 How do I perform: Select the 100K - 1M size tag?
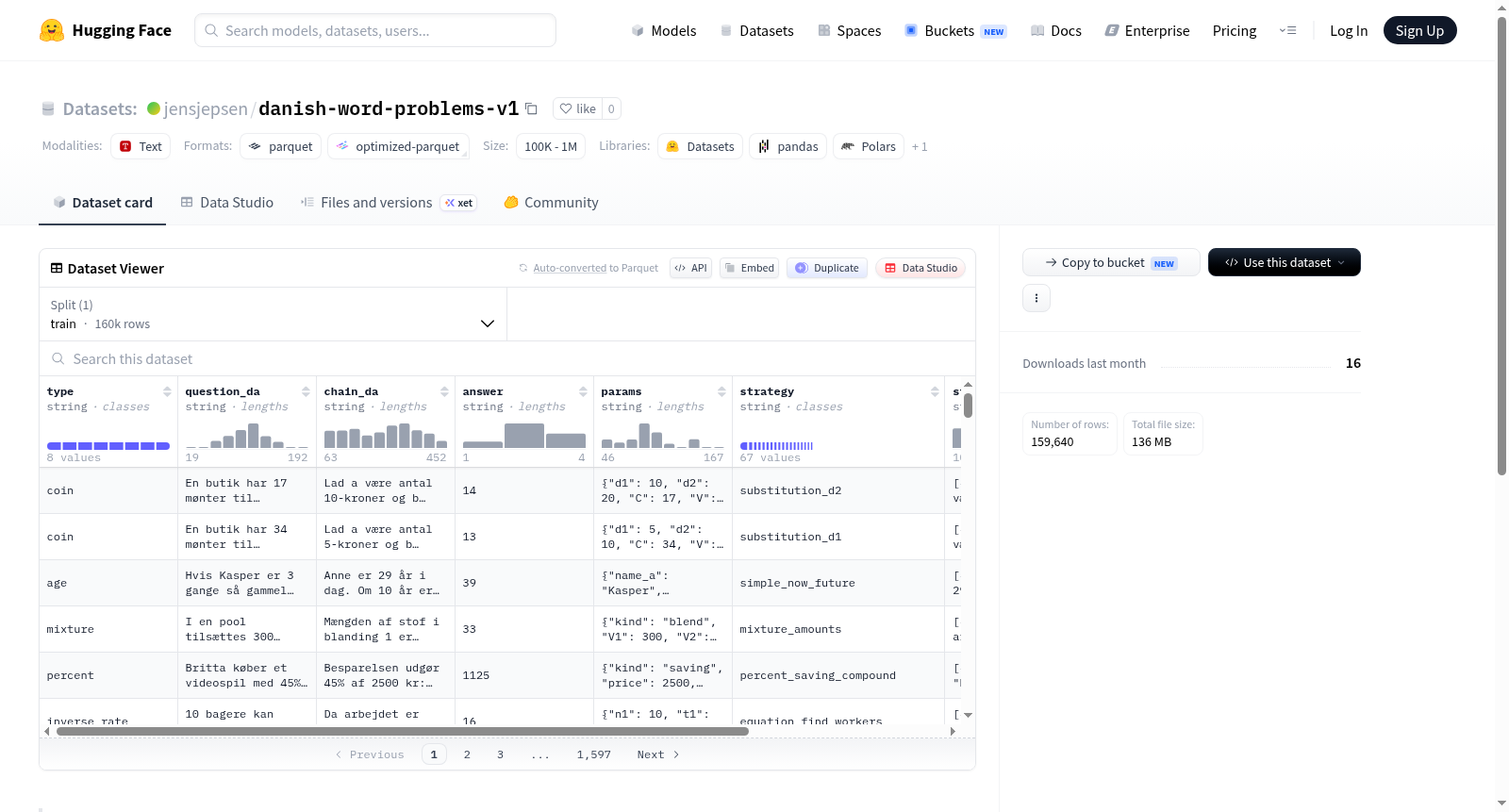pyautogui.click(x=551, y=146)
